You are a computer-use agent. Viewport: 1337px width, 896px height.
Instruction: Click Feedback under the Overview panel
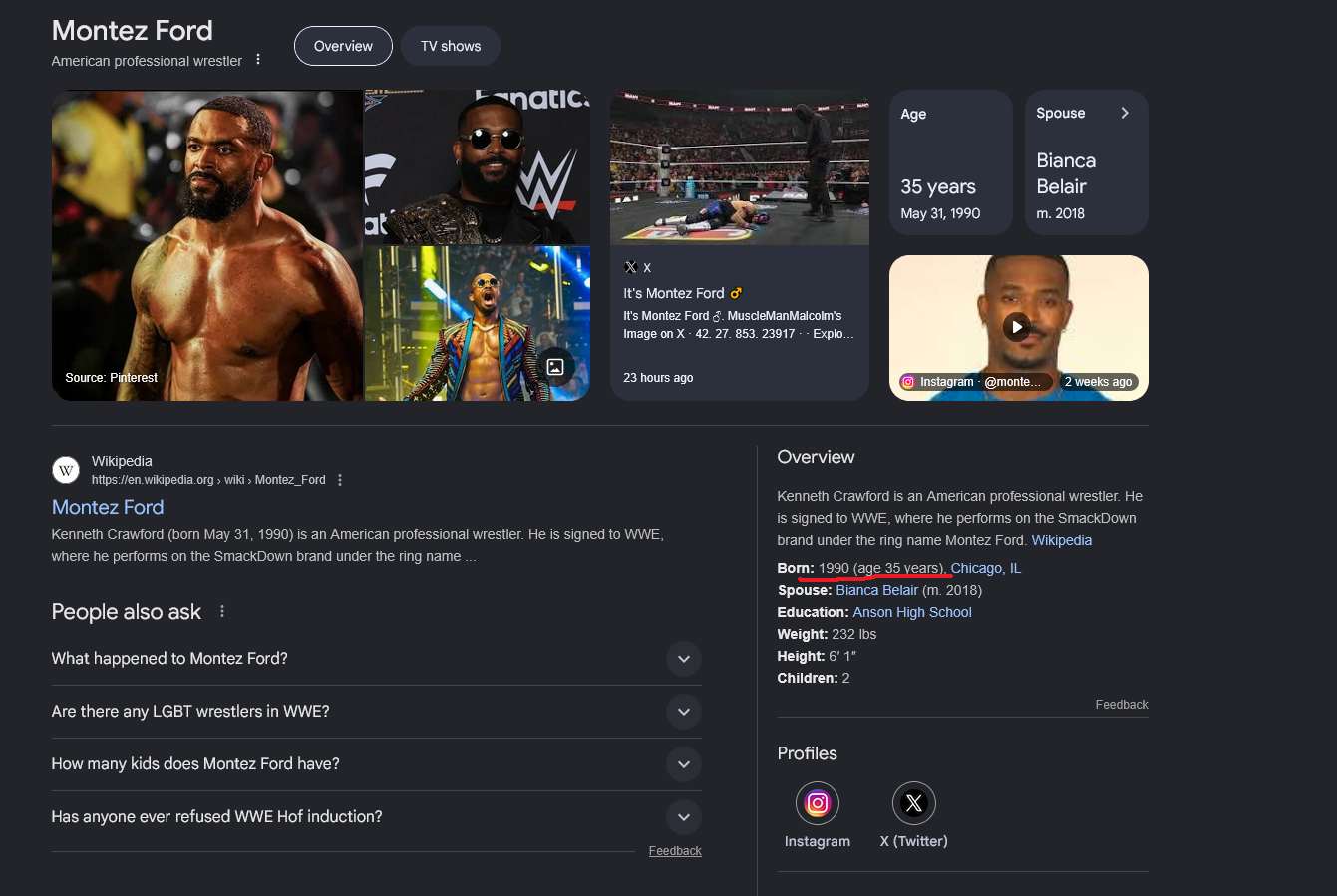click(x=1122, y=705)
